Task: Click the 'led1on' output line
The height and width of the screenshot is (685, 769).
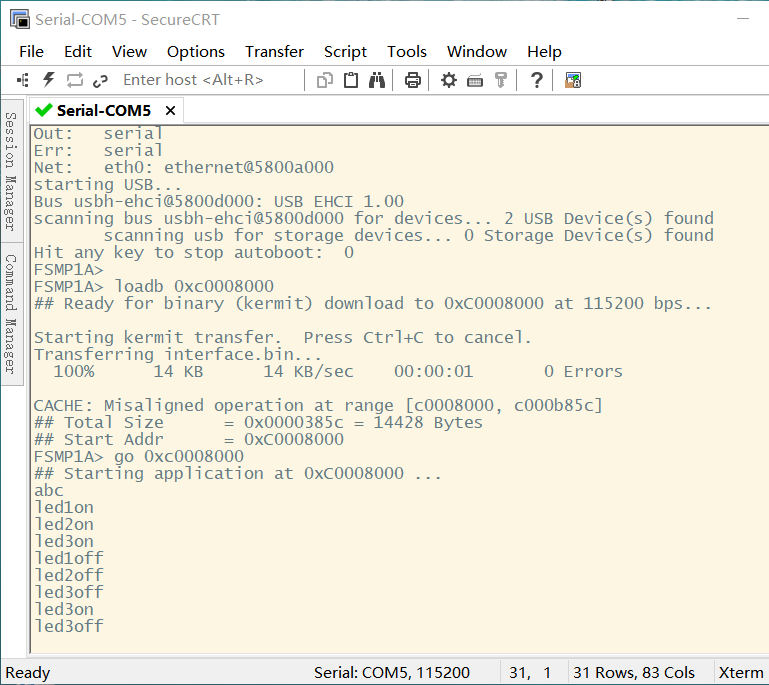Action: tap(64, 507)
